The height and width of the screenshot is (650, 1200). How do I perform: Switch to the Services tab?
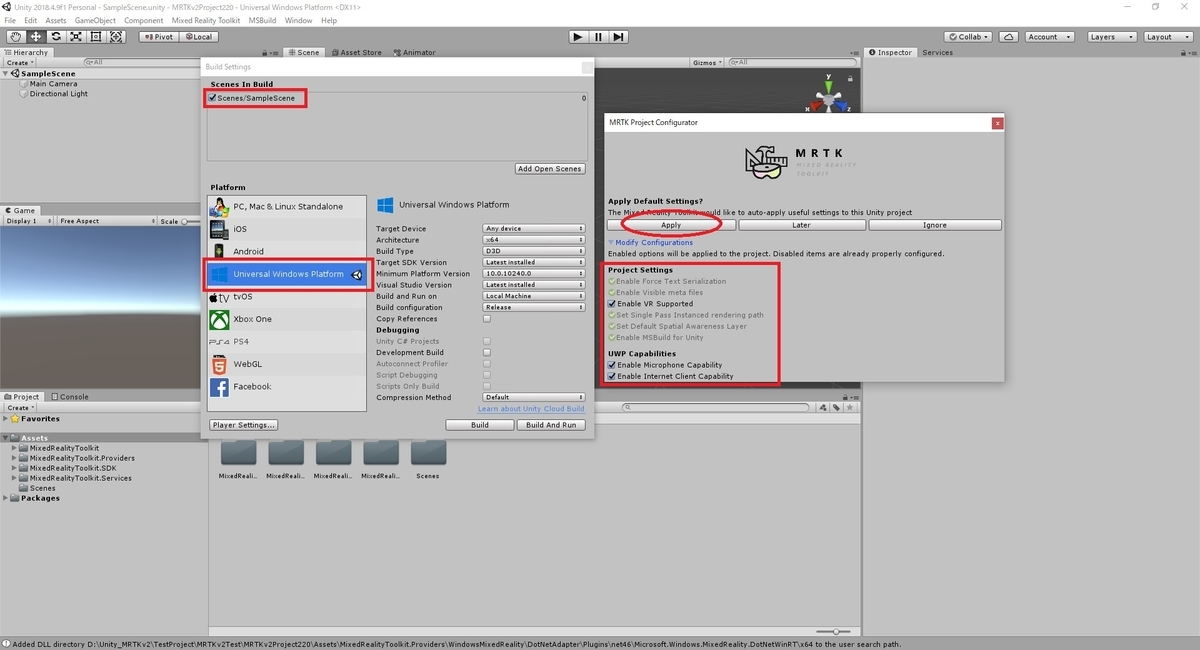click(x=937, y=52)
